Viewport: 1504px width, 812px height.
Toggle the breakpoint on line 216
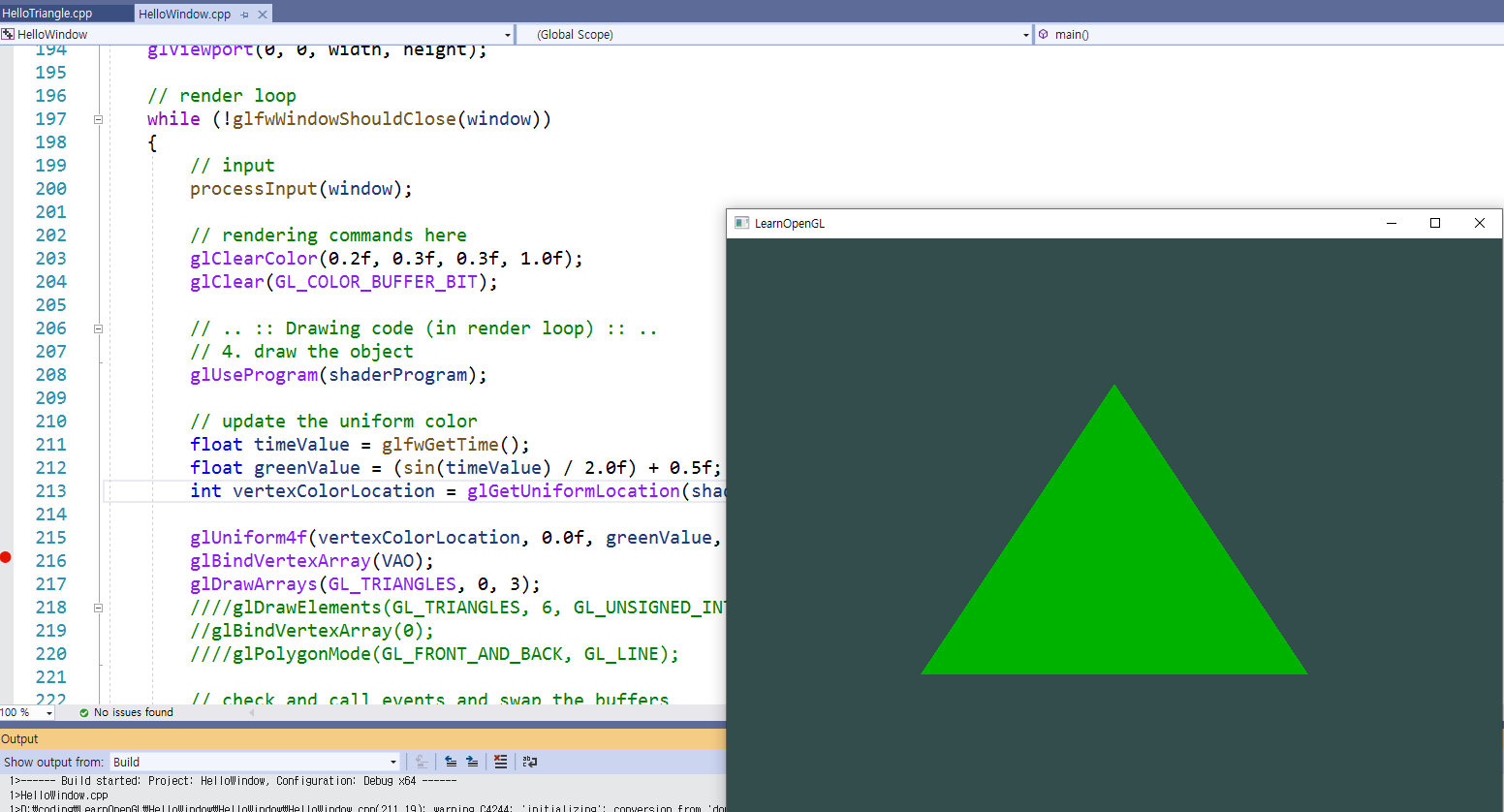coord(6,557)
